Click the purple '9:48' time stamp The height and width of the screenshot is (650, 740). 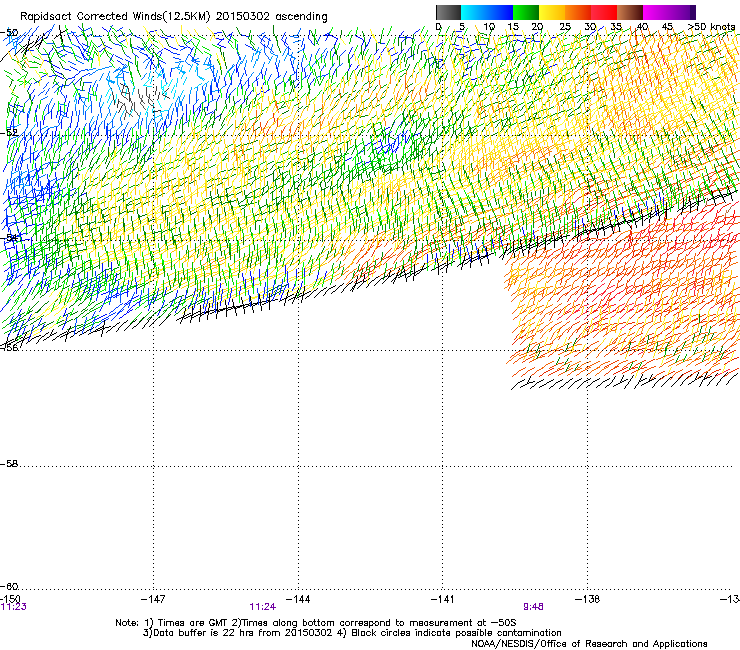point(533,607)
